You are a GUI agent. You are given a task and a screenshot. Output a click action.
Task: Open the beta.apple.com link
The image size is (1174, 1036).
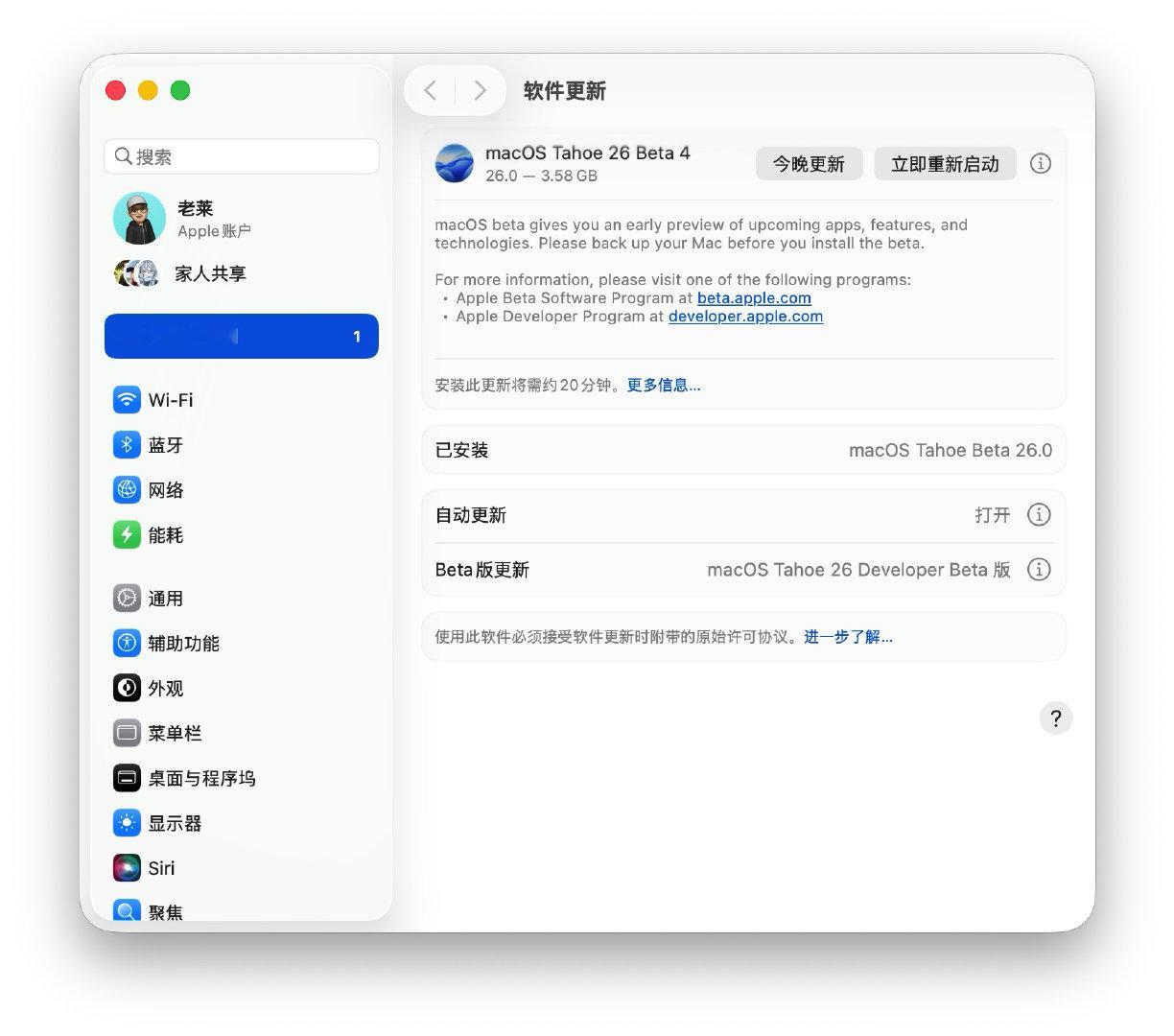754,298
